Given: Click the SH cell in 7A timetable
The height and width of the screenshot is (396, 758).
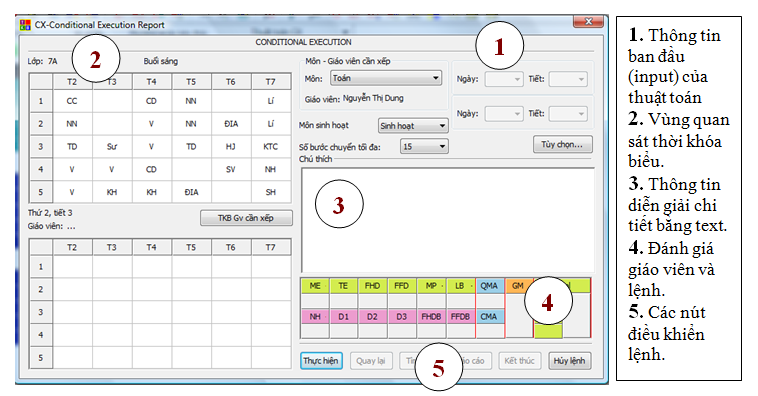Looking at the screenshot, I should [x=271, y=192].
